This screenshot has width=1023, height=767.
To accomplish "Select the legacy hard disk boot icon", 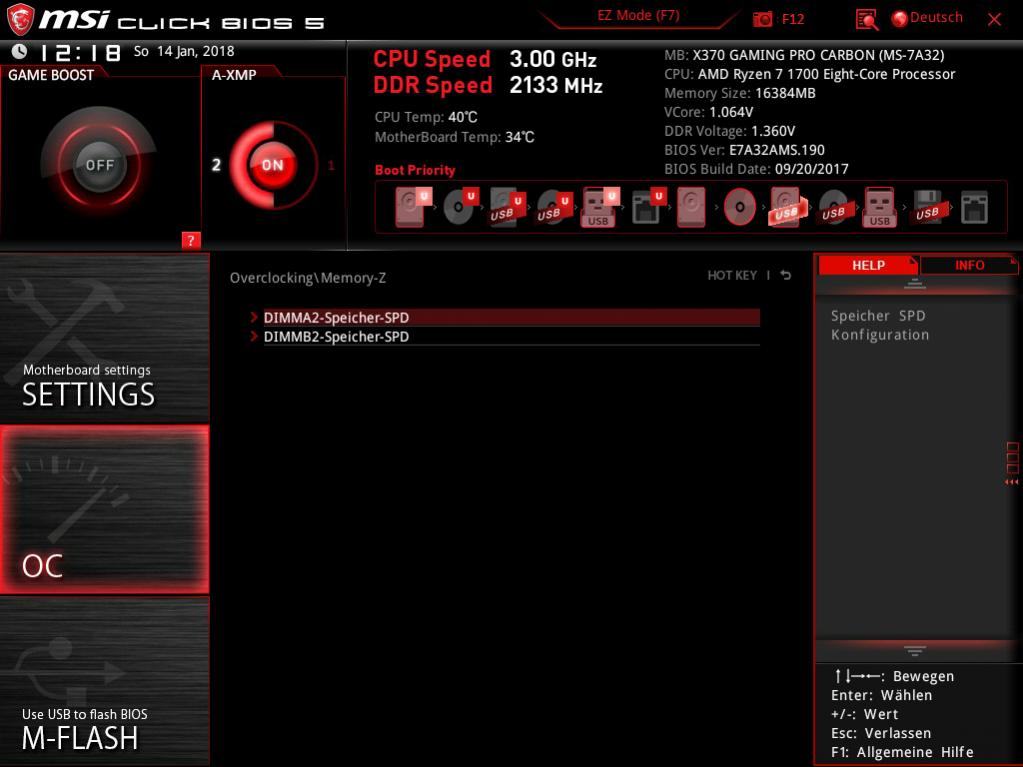I will [x=691, y=207].
